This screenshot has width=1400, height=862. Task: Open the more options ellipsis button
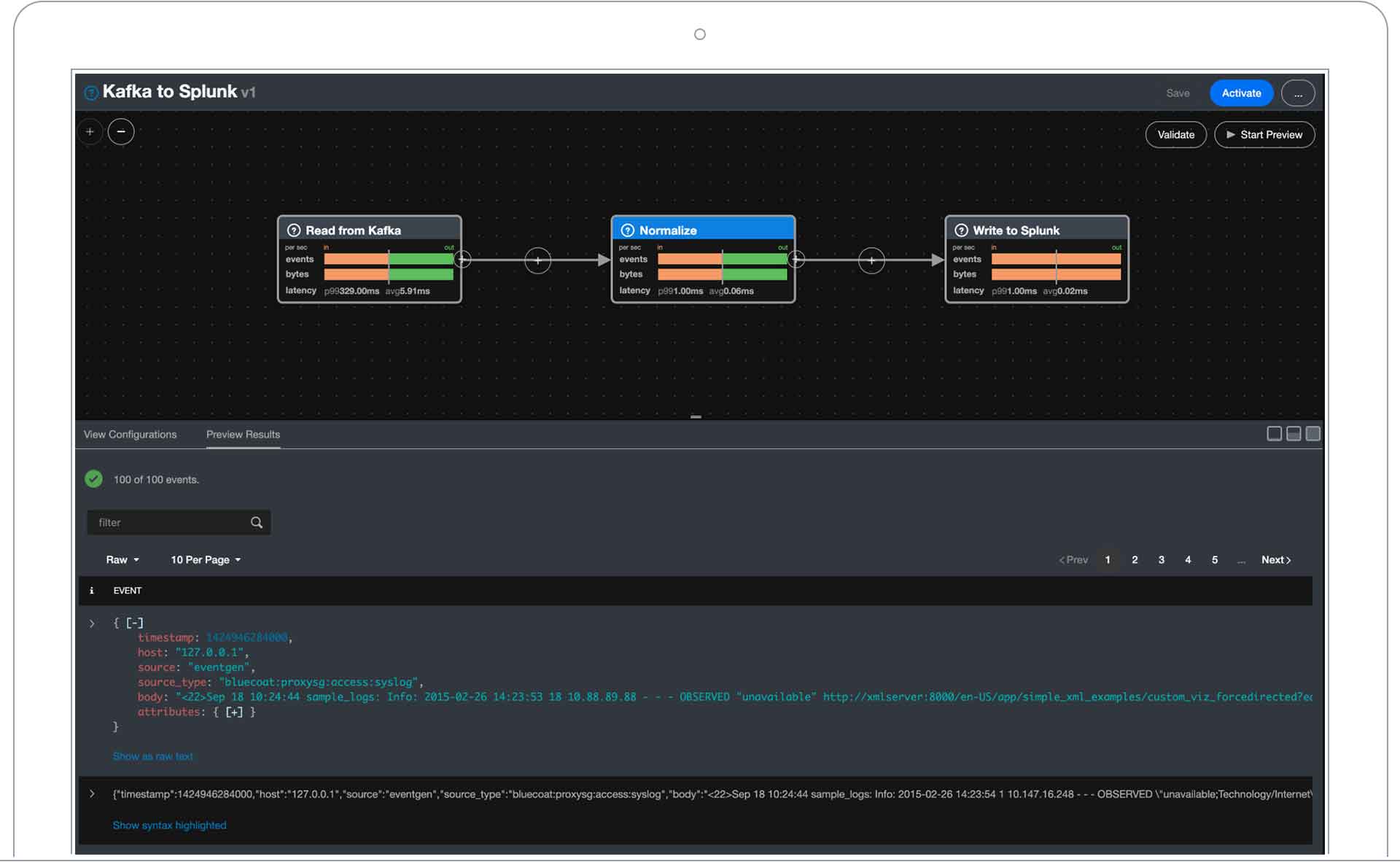1298,93
